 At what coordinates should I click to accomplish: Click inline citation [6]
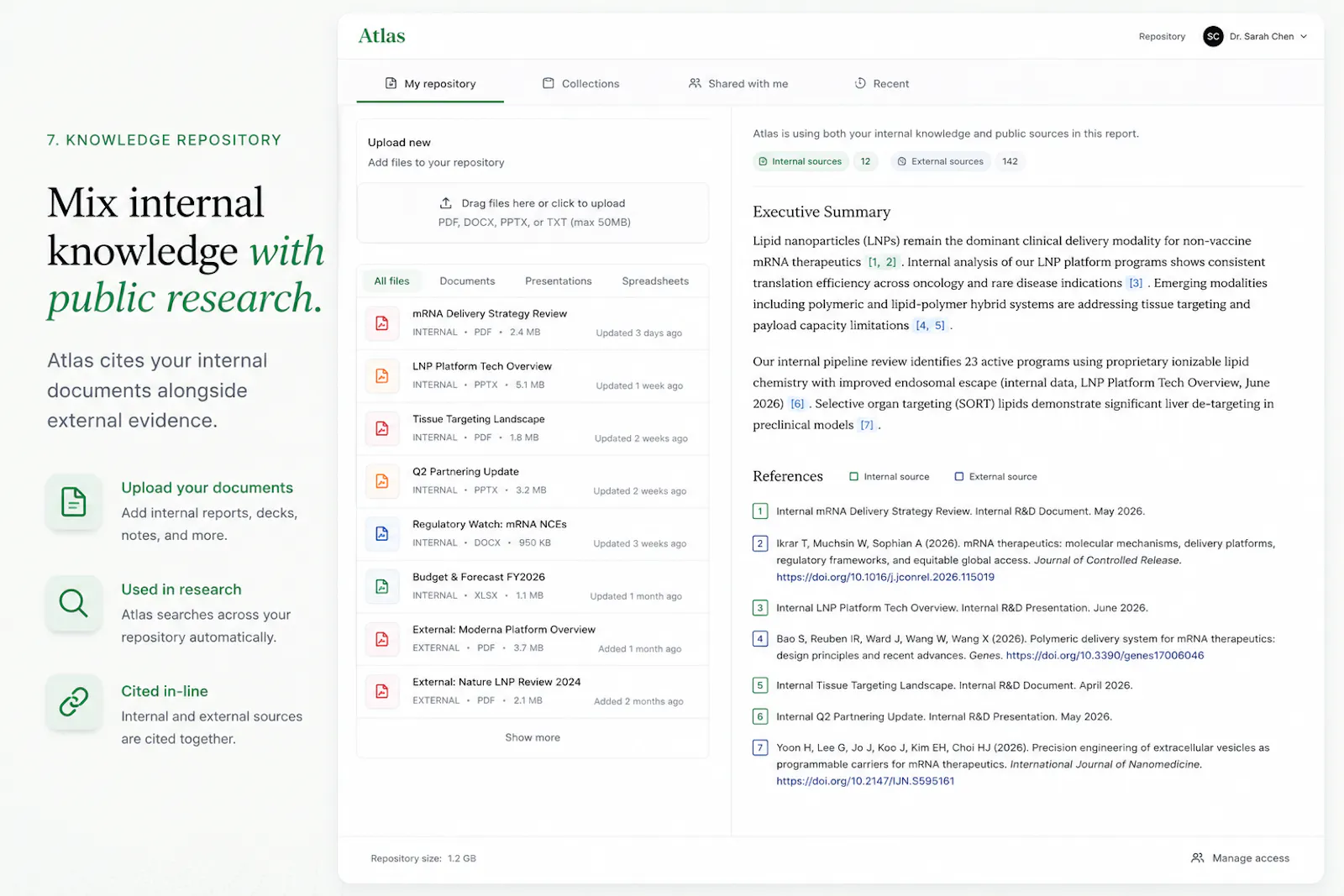pos(797,404)
